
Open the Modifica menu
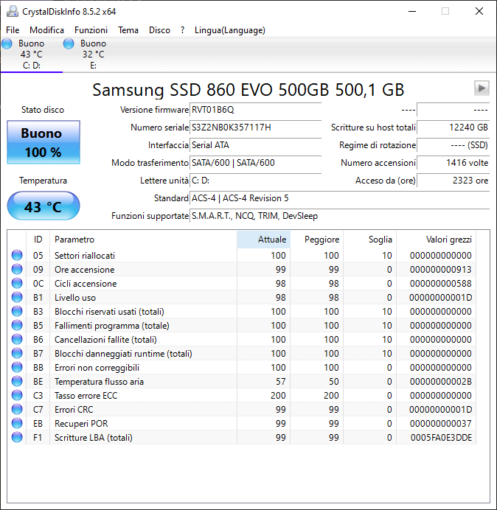[x=47, y=30]
